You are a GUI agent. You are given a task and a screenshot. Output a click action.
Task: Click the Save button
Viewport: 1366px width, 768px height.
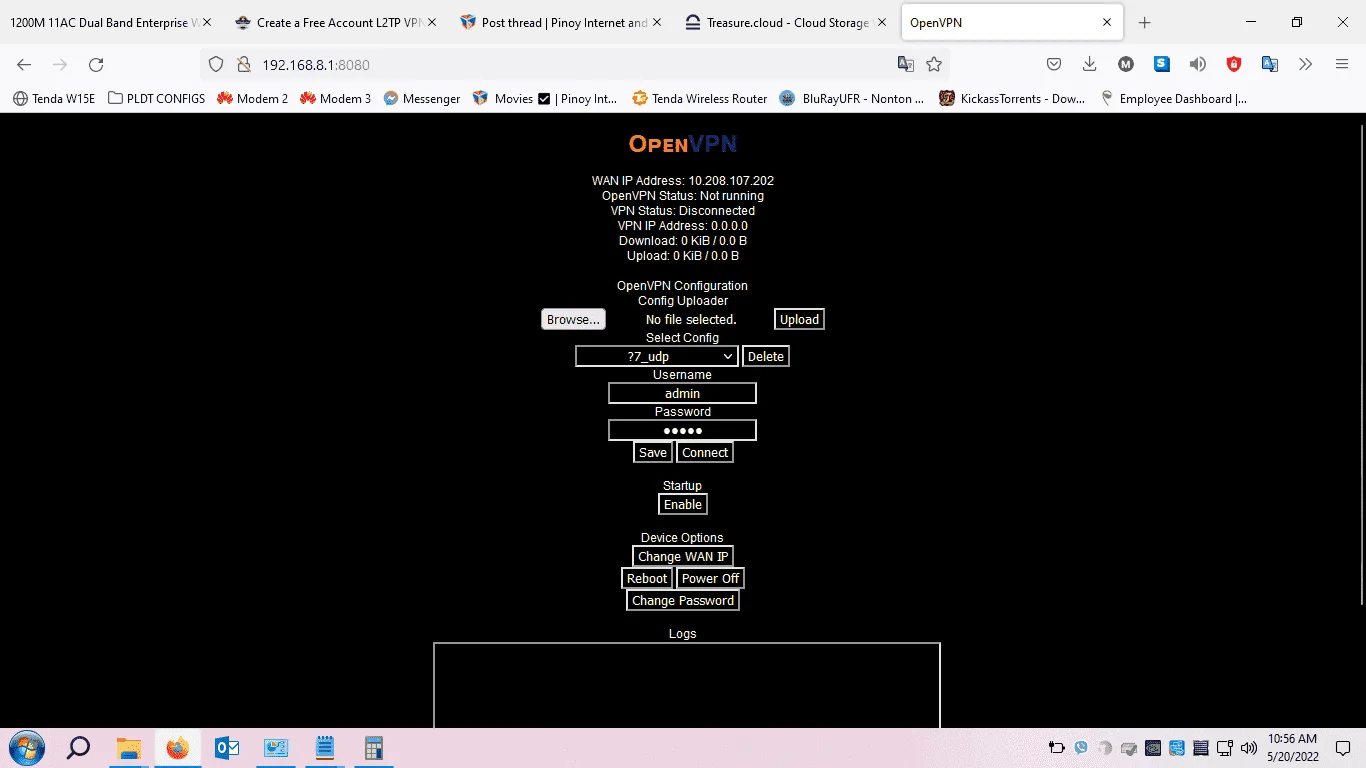tap(653, 452)
